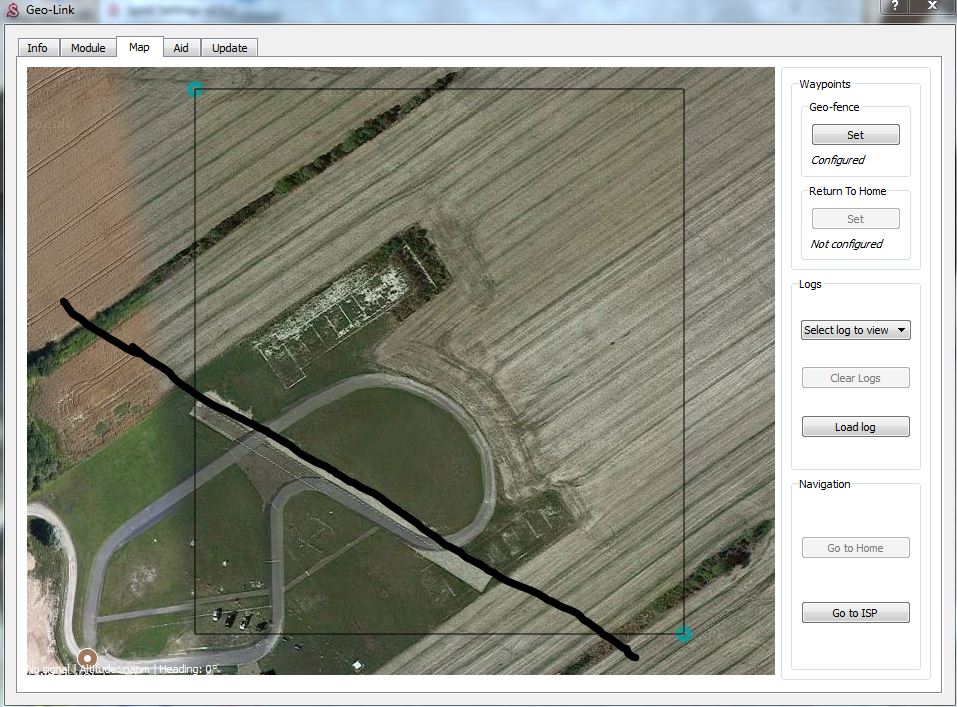Open the Update tab
This screenshot has height=707, width=957.
coord(229,48)
